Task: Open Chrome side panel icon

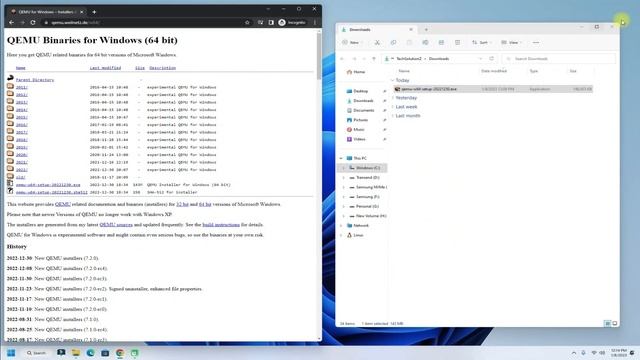Action: pyautogui.click(x=271, y=22)
